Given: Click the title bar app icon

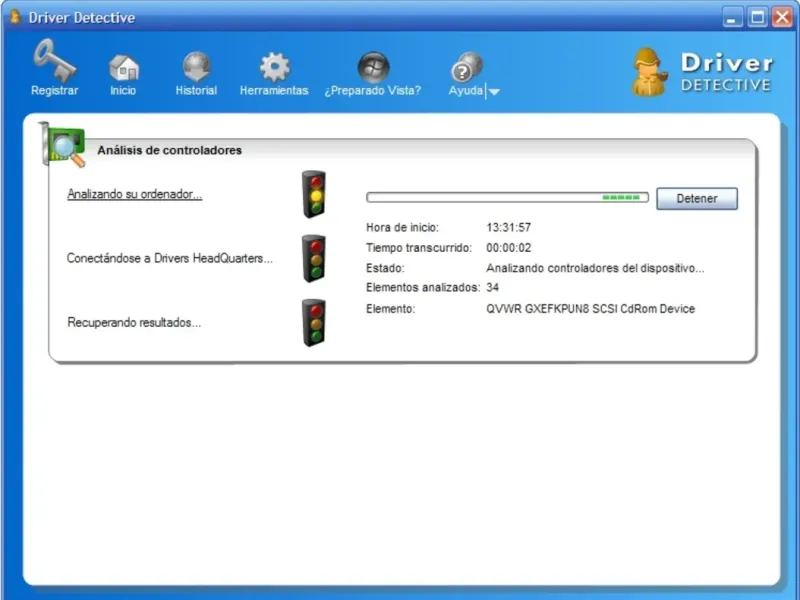Looking at the screenshot, I should tap(14, 17).
